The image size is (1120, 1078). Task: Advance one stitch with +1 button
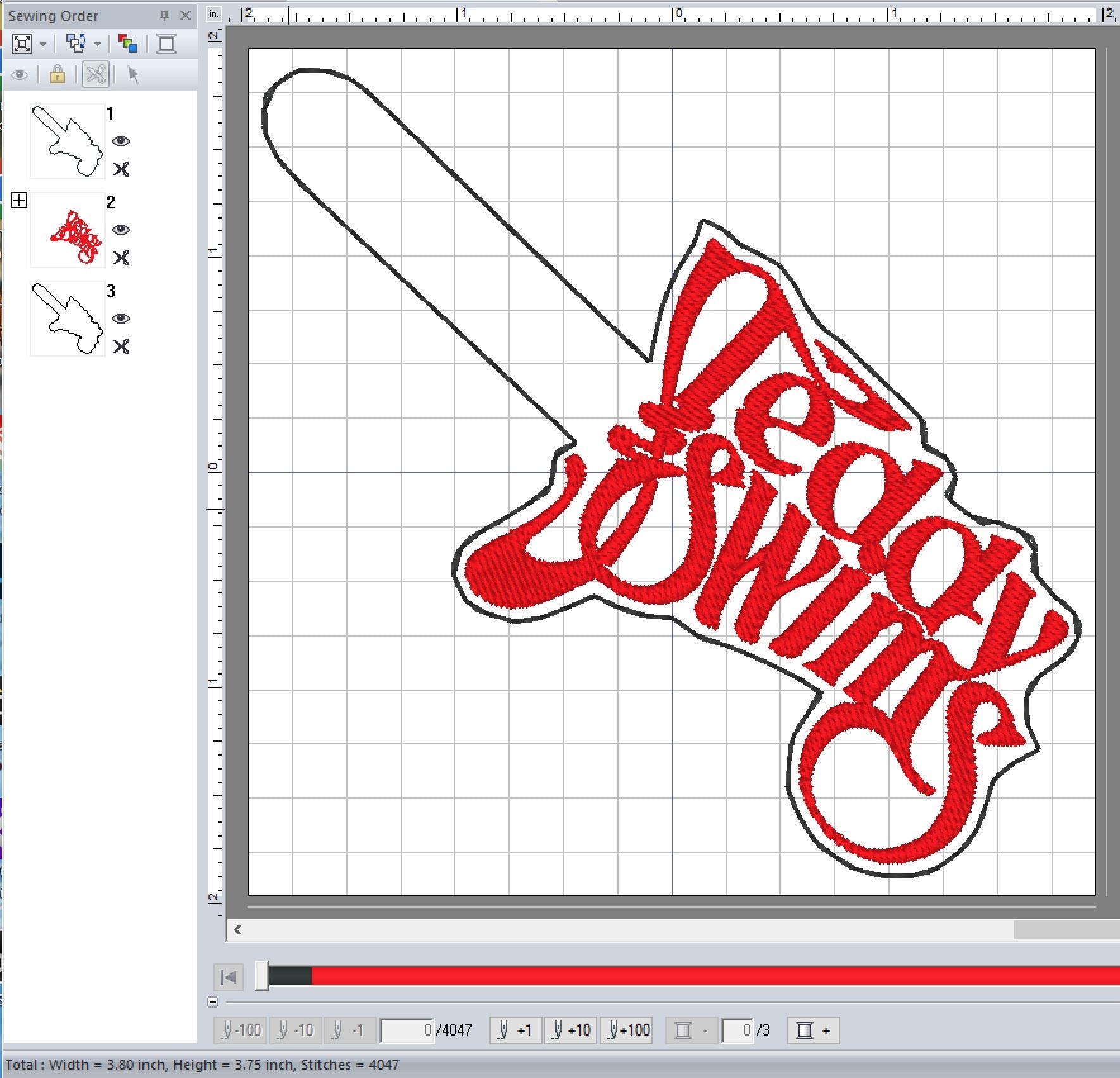(x=515, y=1030)
